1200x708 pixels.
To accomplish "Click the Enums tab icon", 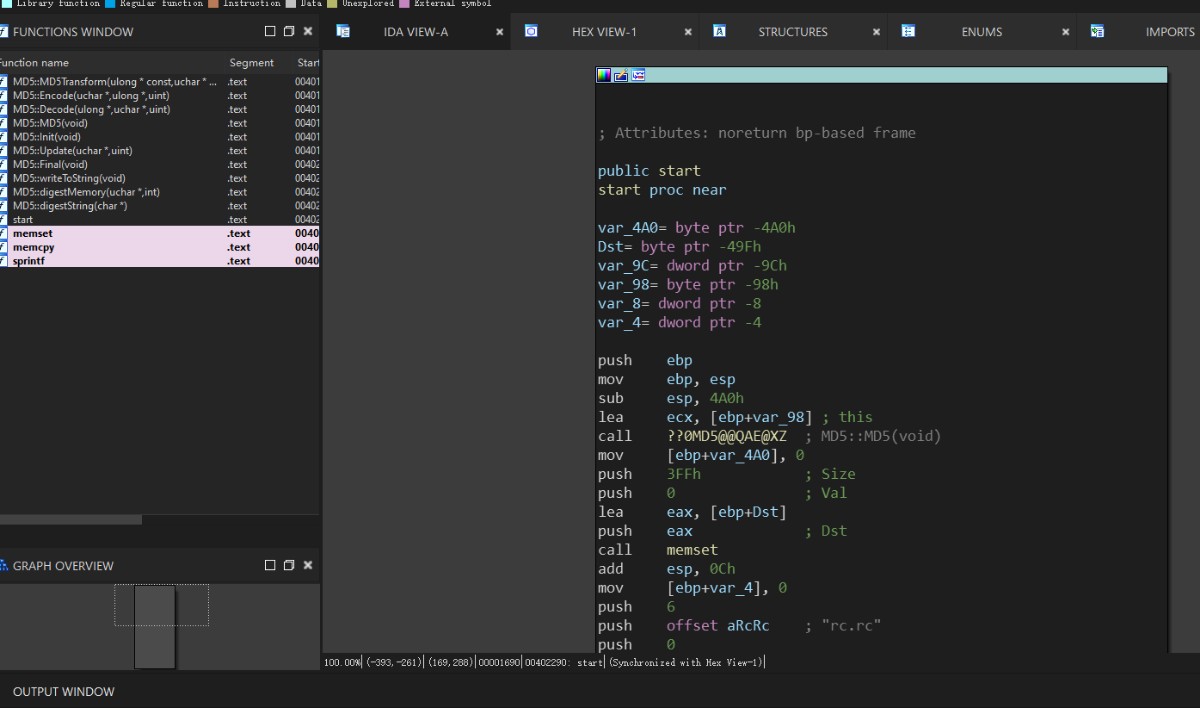I will 908,31.
